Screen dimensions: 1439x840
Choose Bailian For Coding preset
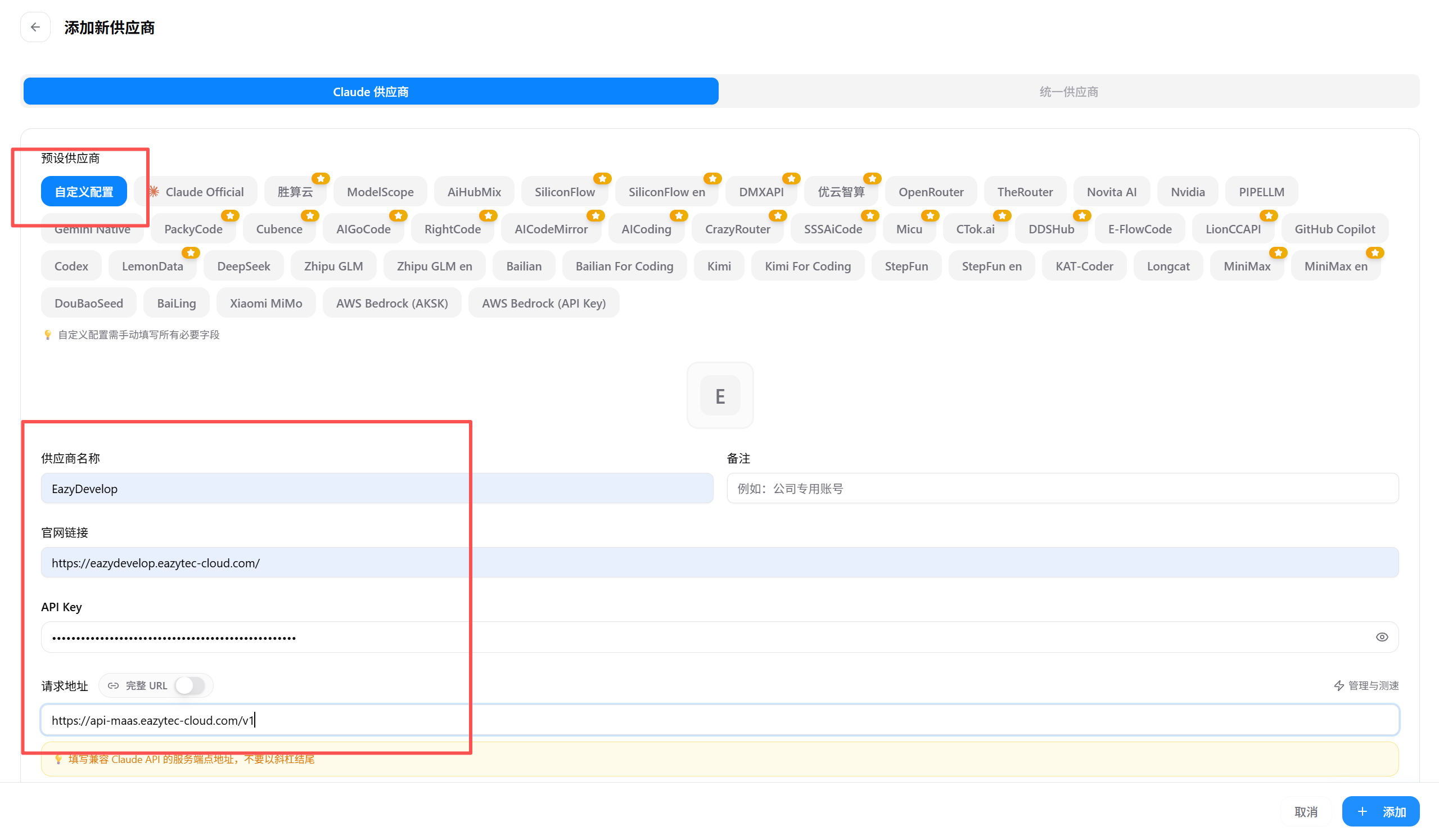[624, 265]
